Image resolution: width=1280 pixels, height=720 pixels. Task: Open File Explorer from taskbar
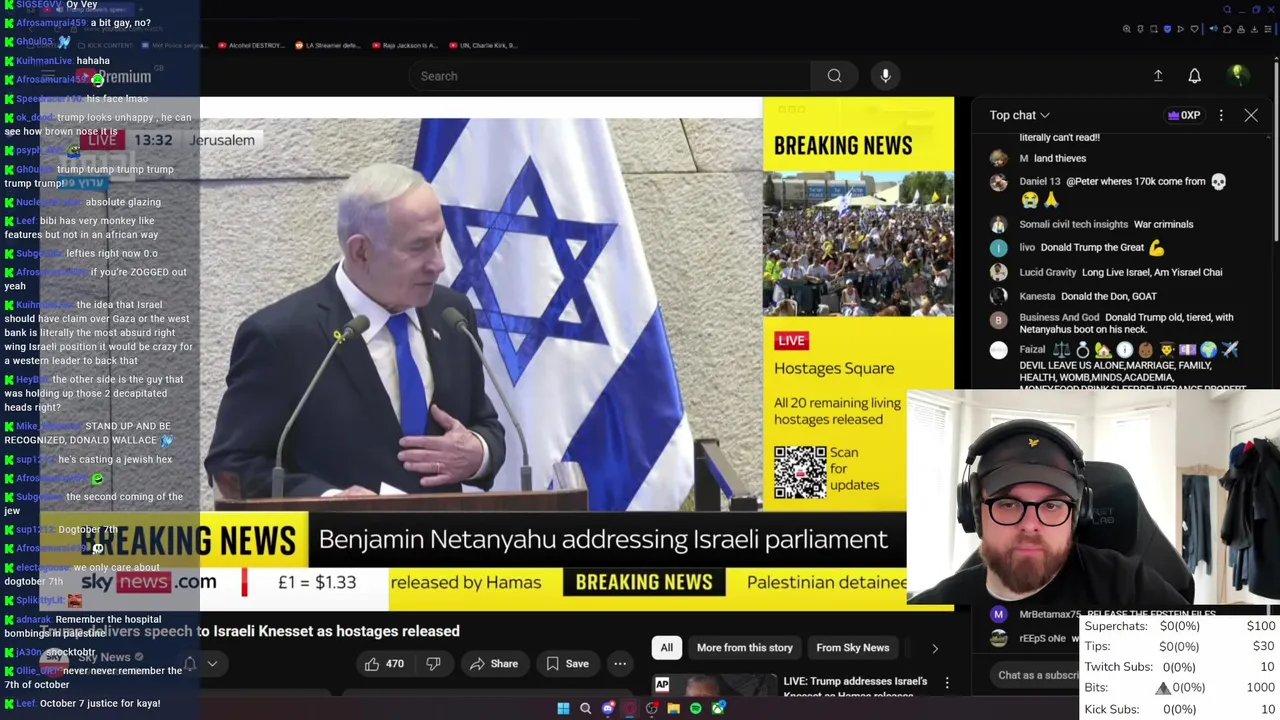click(x=674, y=708)
